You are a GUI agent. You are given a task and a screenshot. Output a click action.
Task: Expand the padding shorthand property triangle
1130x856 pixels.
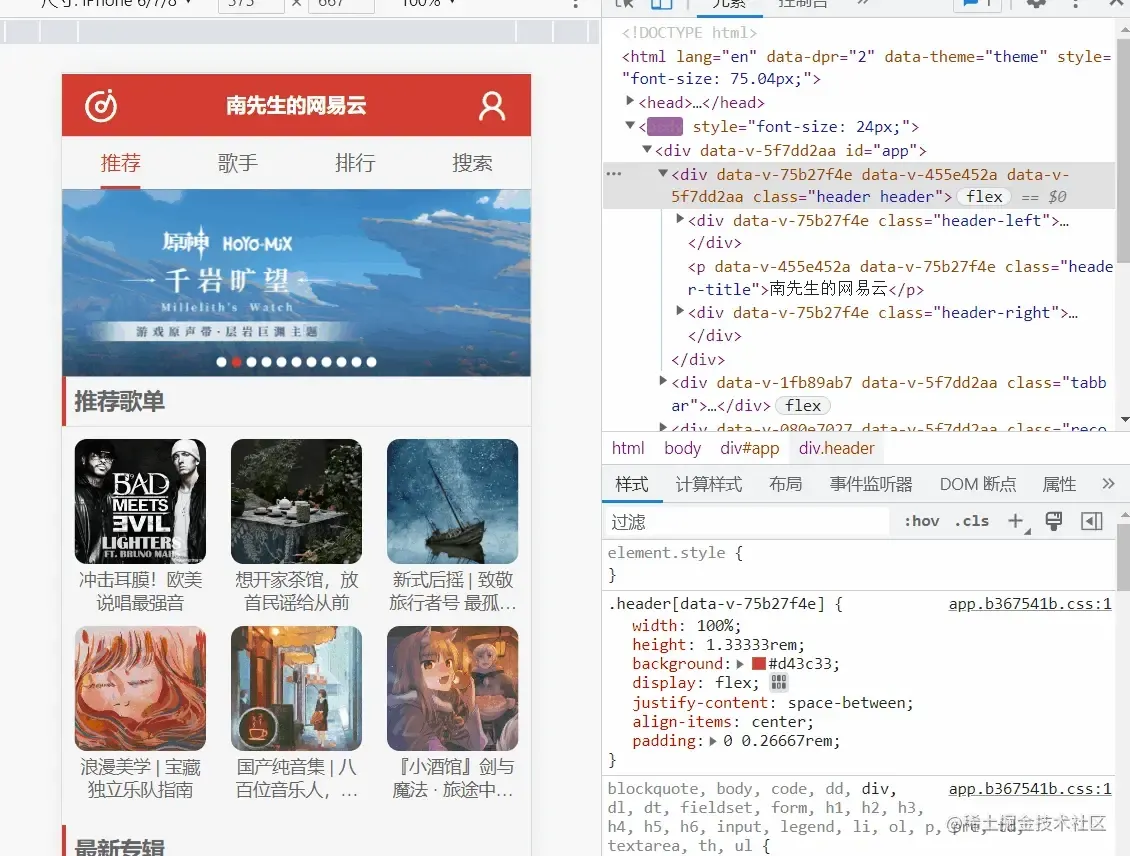[713, 741]
